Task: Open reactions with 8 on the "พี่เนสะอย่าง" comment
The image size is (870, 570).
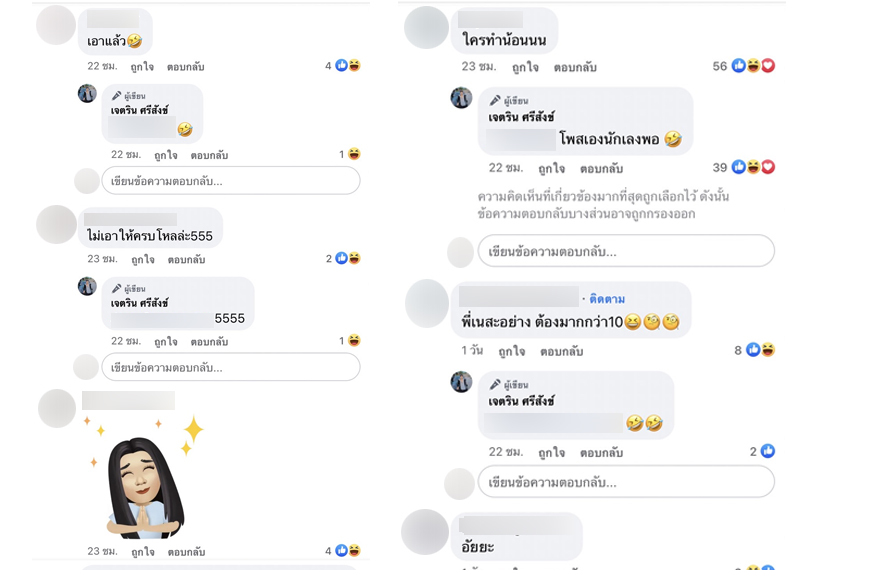Action: pyautogui.click(x=755, y=350)
